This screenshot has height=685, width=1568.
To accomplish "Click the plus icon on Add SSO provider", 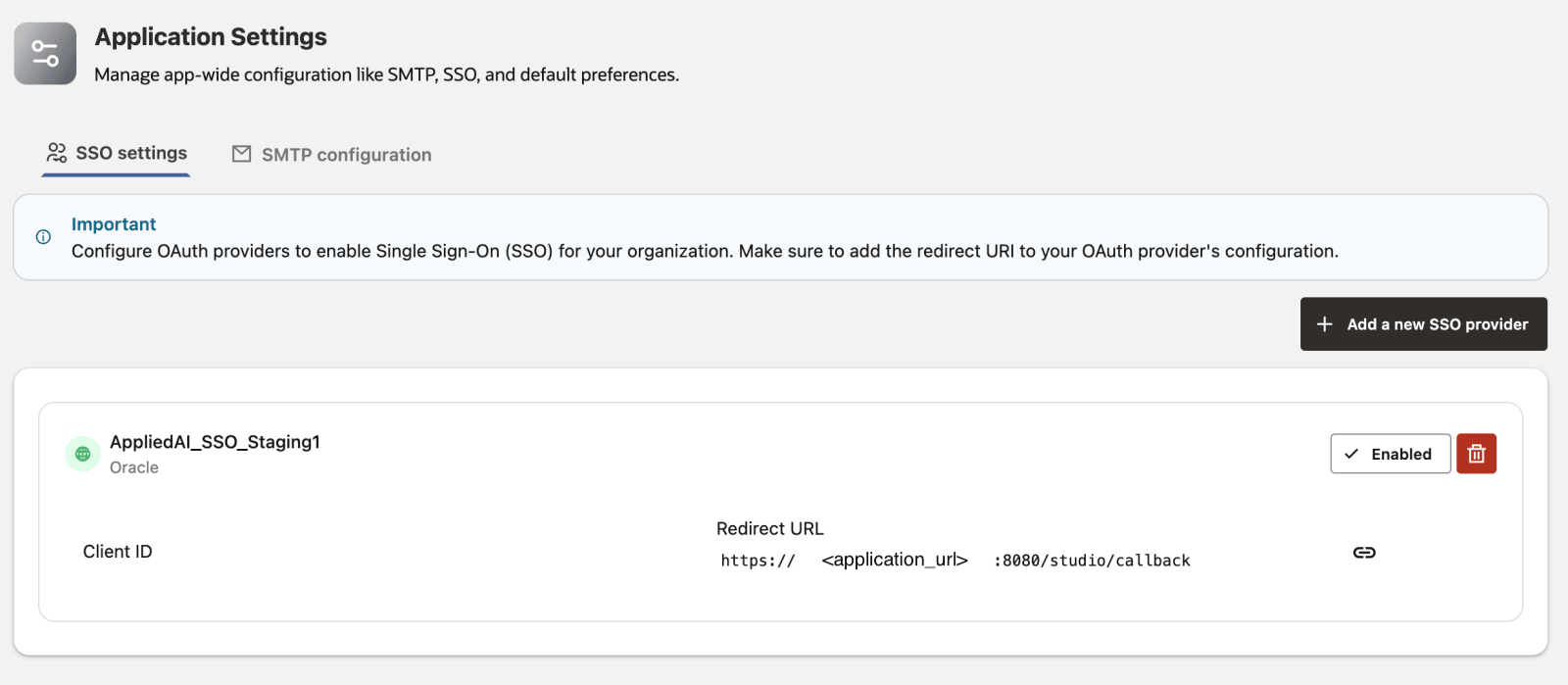I will tap(1325, 323).
